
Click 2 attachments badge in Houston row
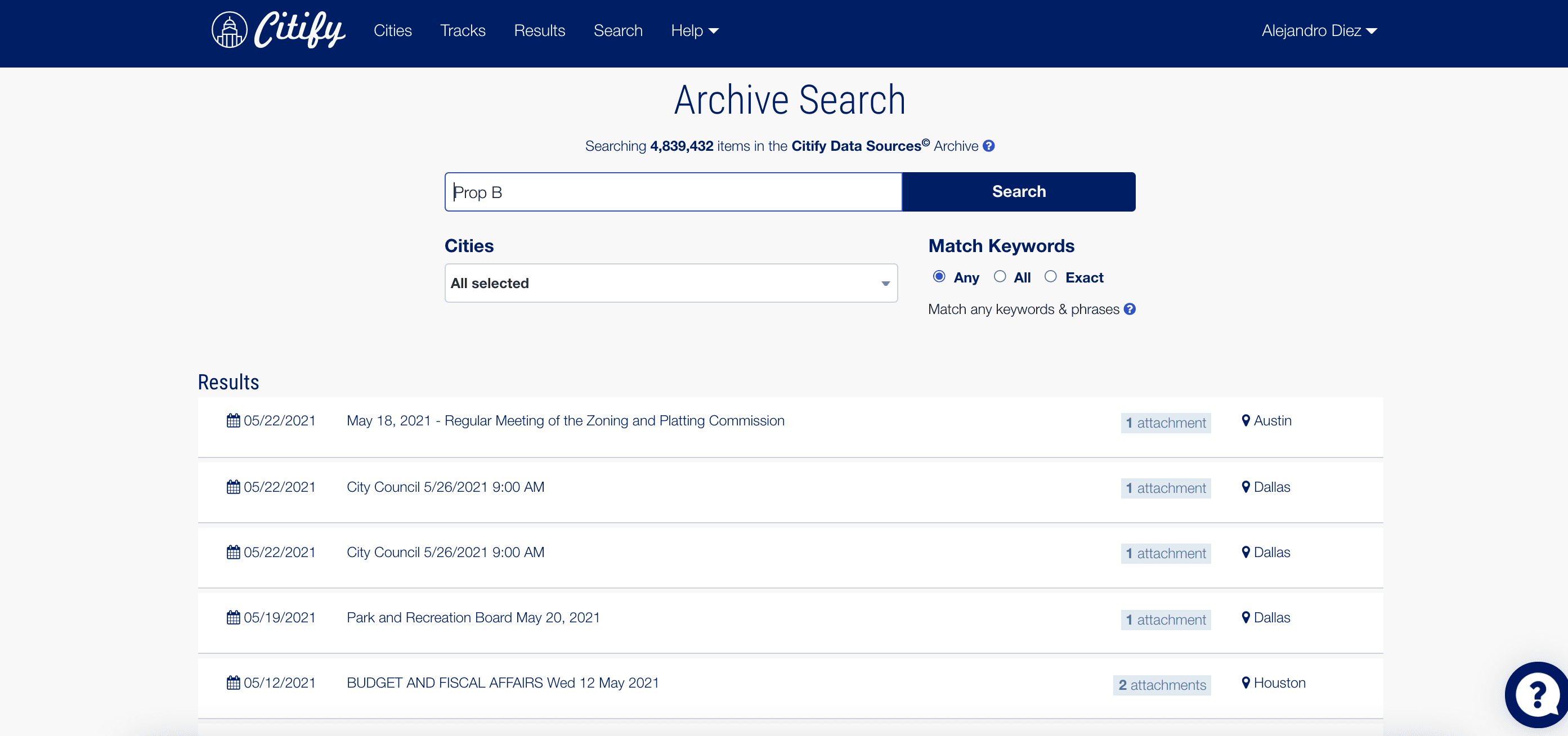pyautogui.click(x=1162, y=685)
